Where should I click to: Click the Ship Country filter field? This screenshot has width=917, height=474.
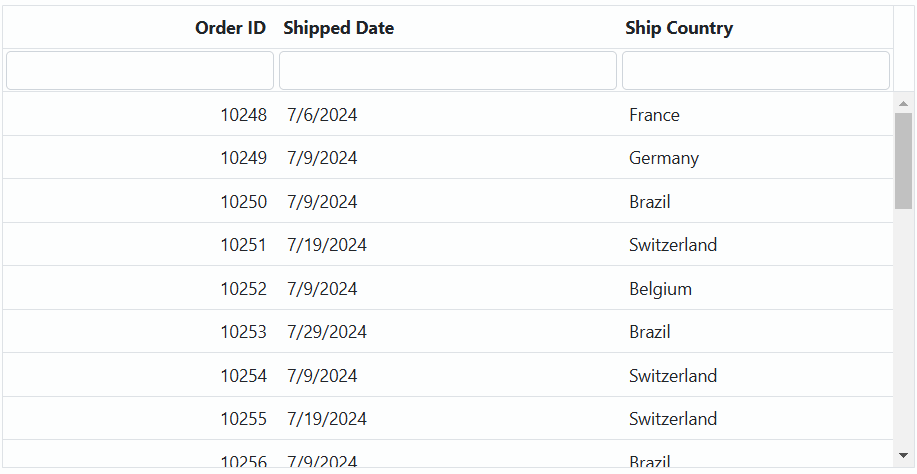coord(756,71)
